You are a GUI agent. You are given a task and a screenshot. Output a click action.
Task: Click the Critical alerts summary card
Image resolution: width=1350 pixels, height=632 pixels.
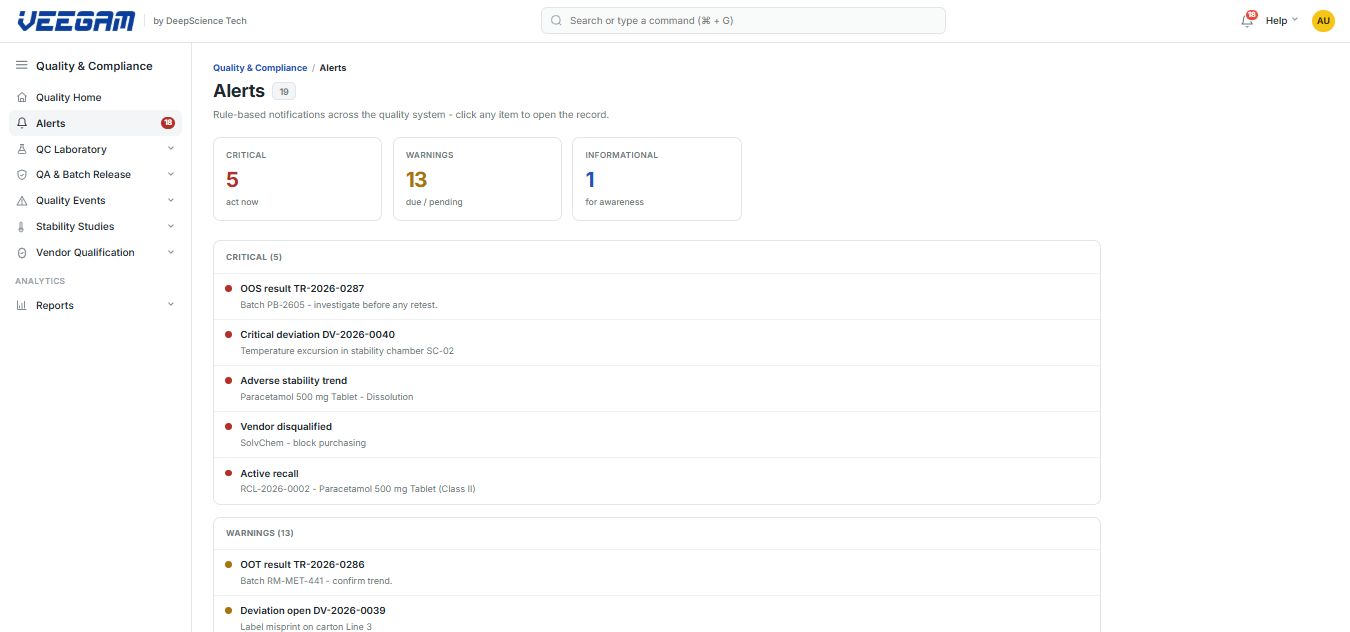point(297,179)
